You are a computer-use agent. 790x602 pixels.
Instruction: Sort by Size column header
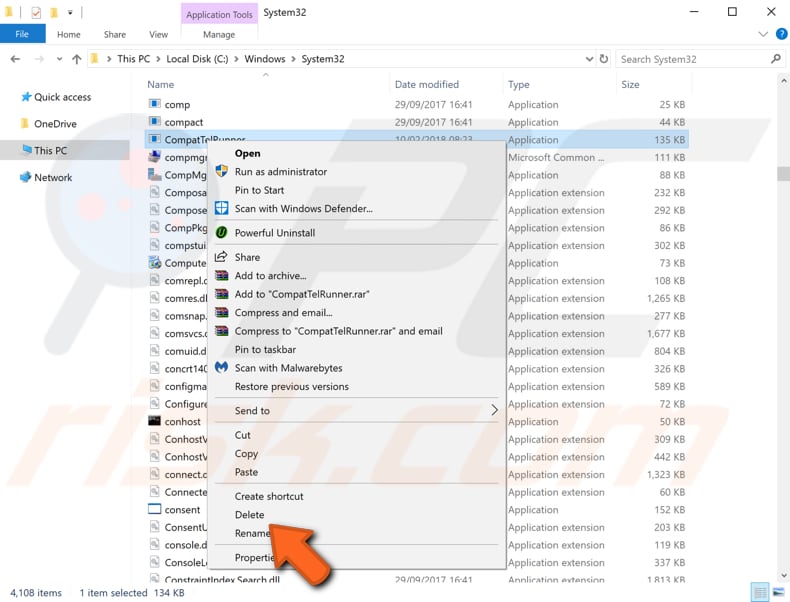click(630, 85)
